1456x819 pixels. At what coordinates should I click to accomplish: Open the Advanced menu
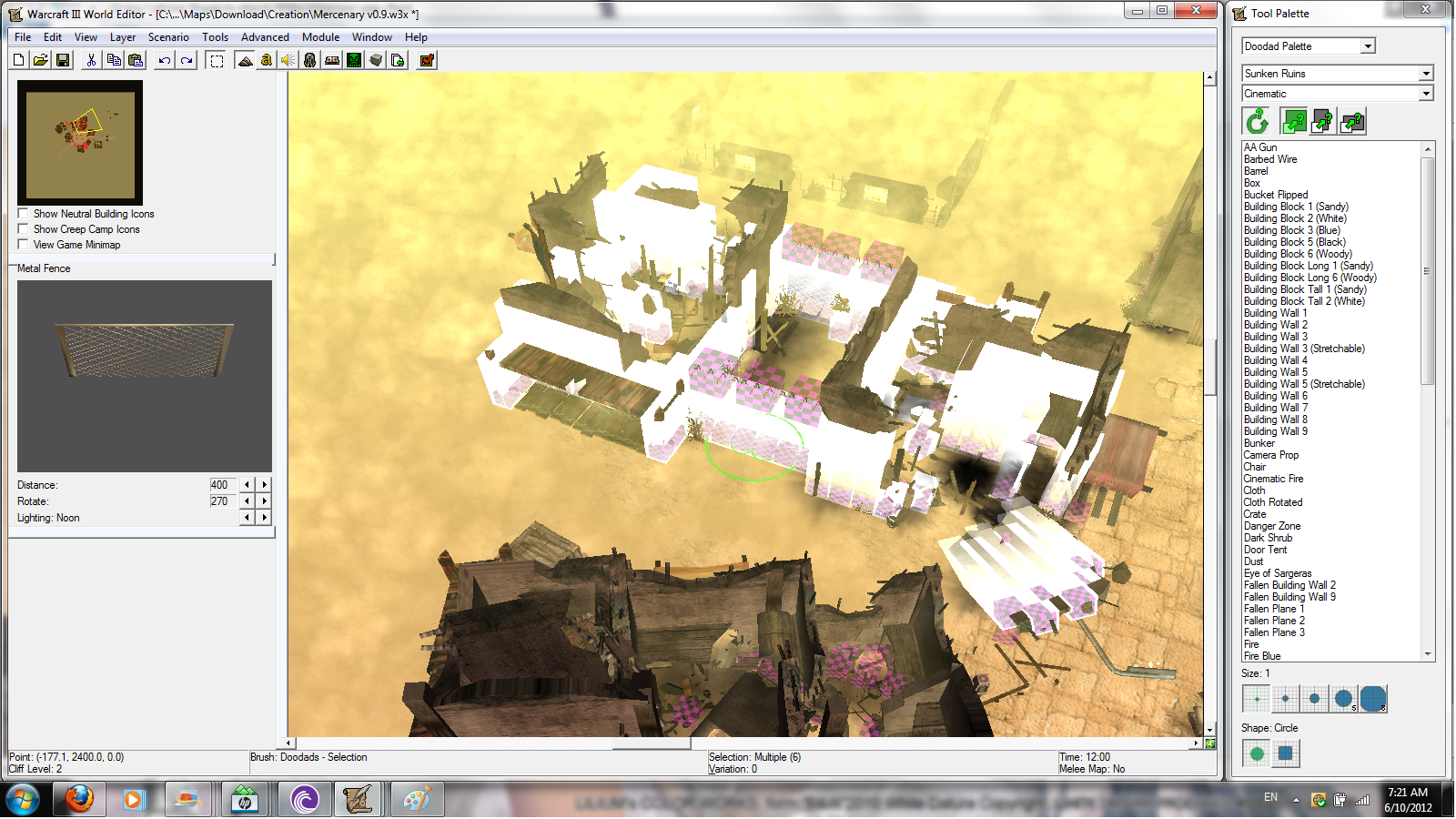pos(265,37)
